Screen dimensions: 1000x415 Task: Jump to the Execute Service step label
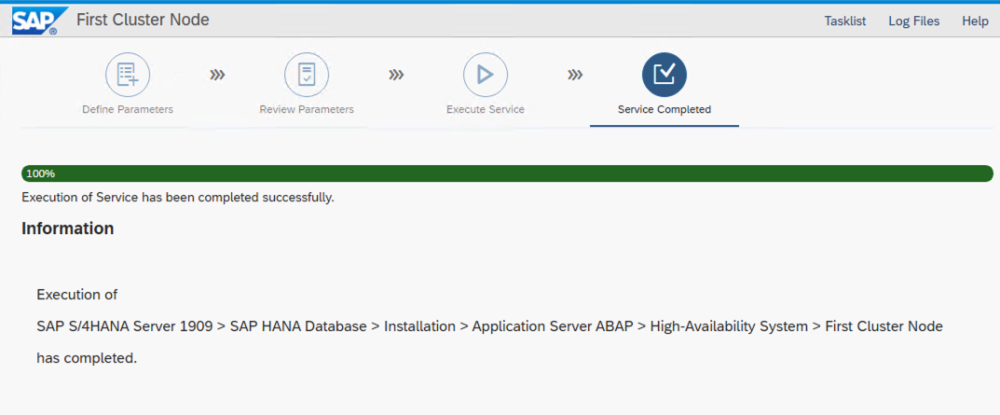pos(485,109)
